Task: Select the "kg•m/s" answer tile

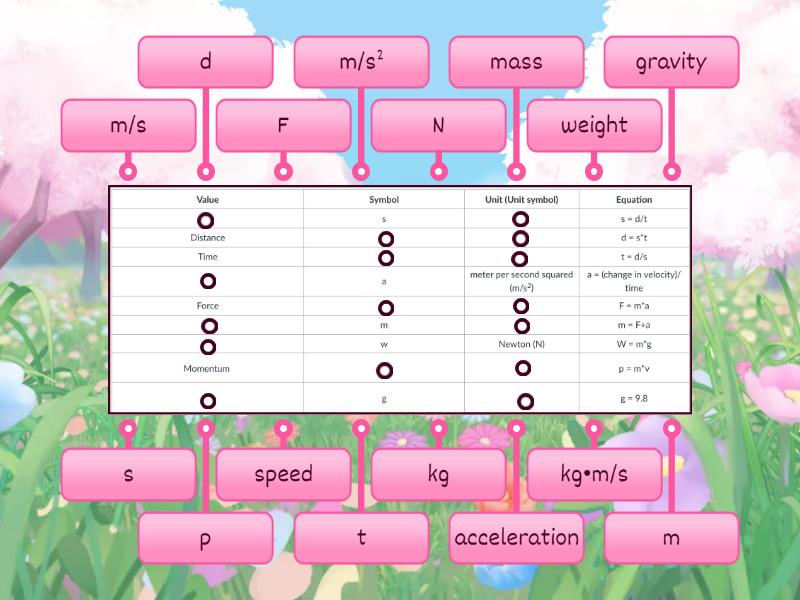Action: point(594,475)
